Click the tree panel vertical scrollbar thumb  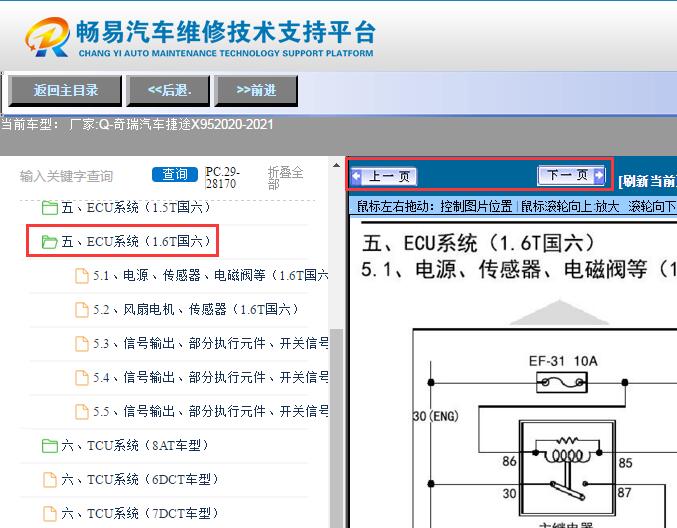[x=336, y=427]
